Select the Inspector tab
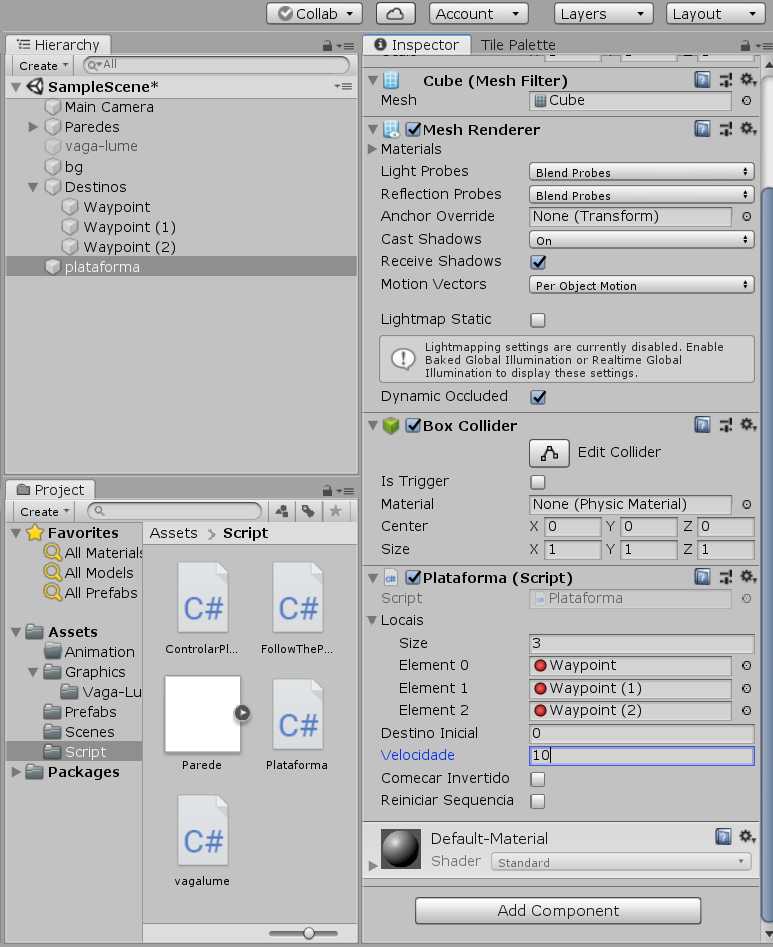The width and height of the screenshot is (773, 947). pos(417,45)
